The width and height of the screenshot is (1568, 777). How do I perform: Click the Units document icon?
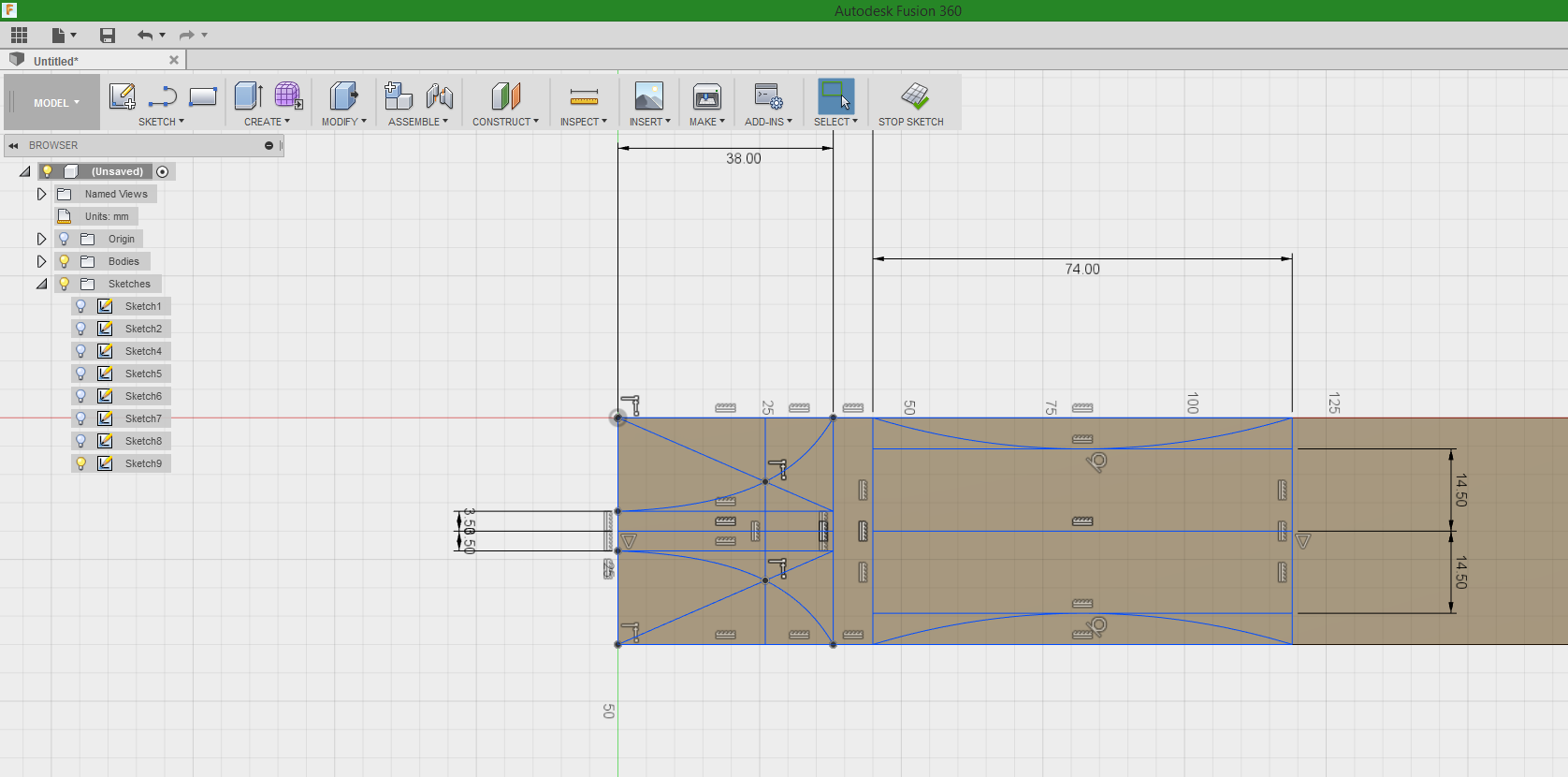tap(65, 216)
